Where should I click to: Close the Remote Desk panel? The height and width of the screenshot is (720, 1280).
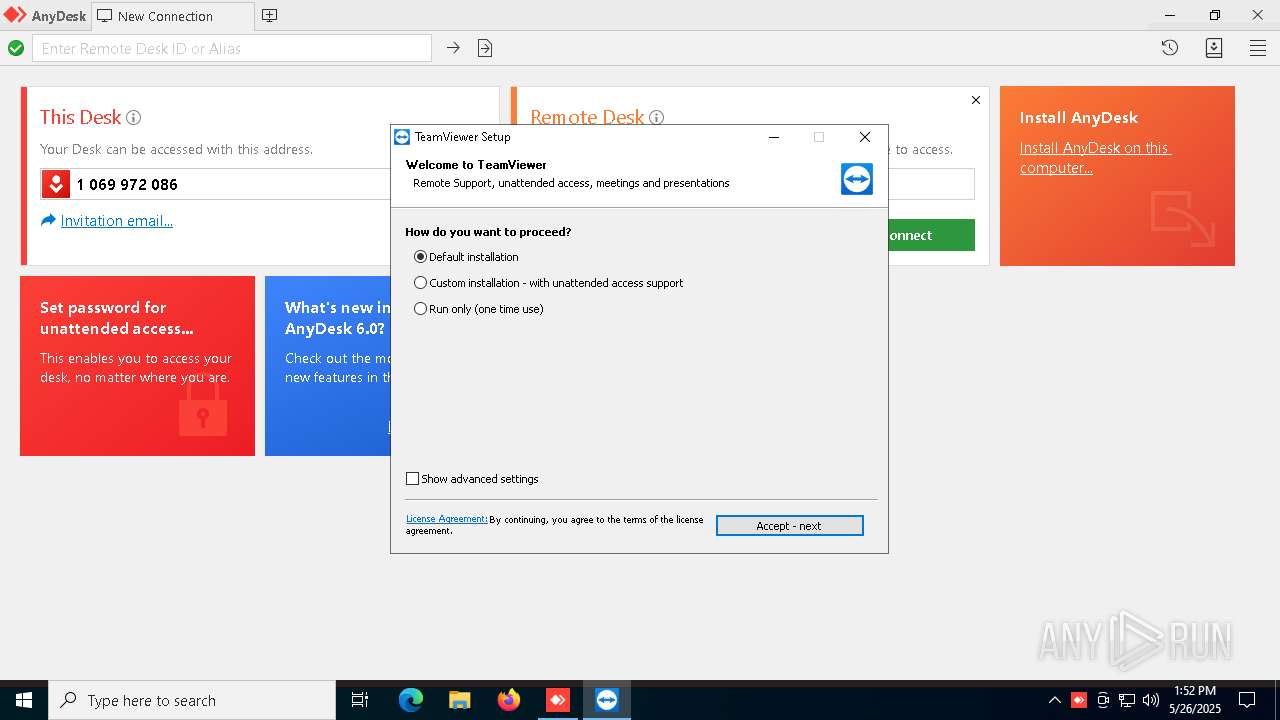[976, 100]
